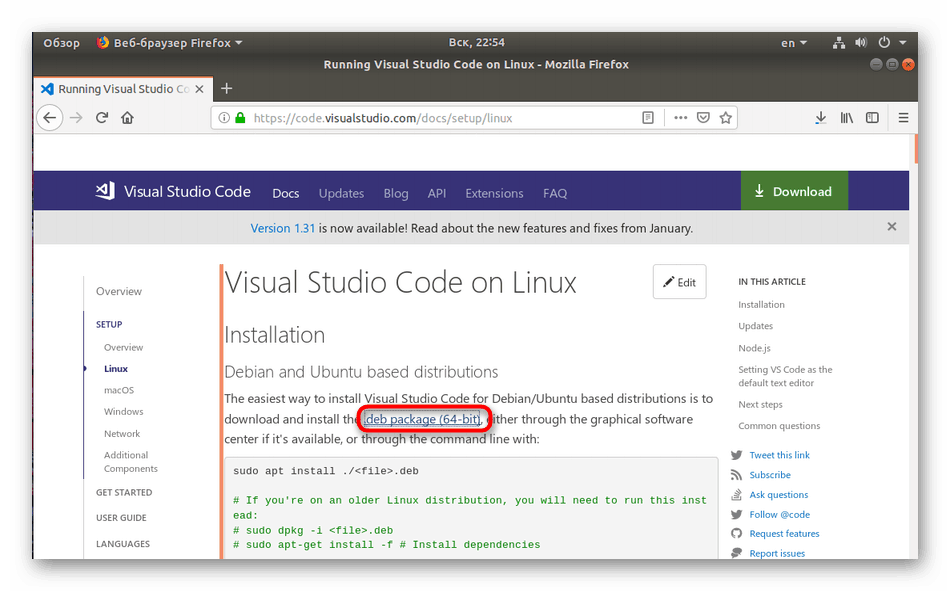Viewport: 950px width, 591px height.
Task: Open Extensions in the site navigation
Action: [x=494, y=193]
